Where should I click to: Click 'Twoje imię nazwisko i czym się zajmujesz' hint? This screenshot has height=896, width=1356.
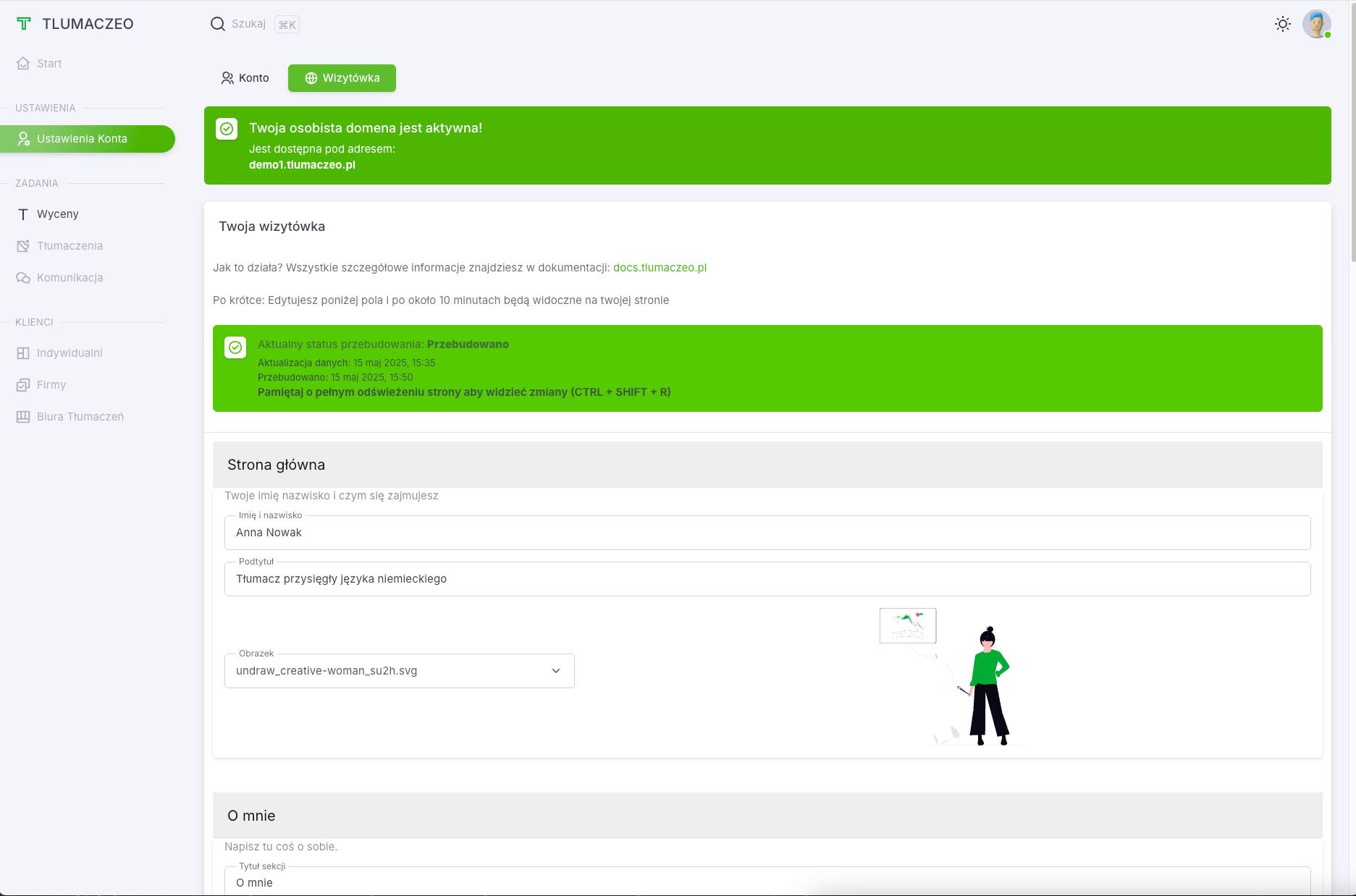tap(332, 496)
